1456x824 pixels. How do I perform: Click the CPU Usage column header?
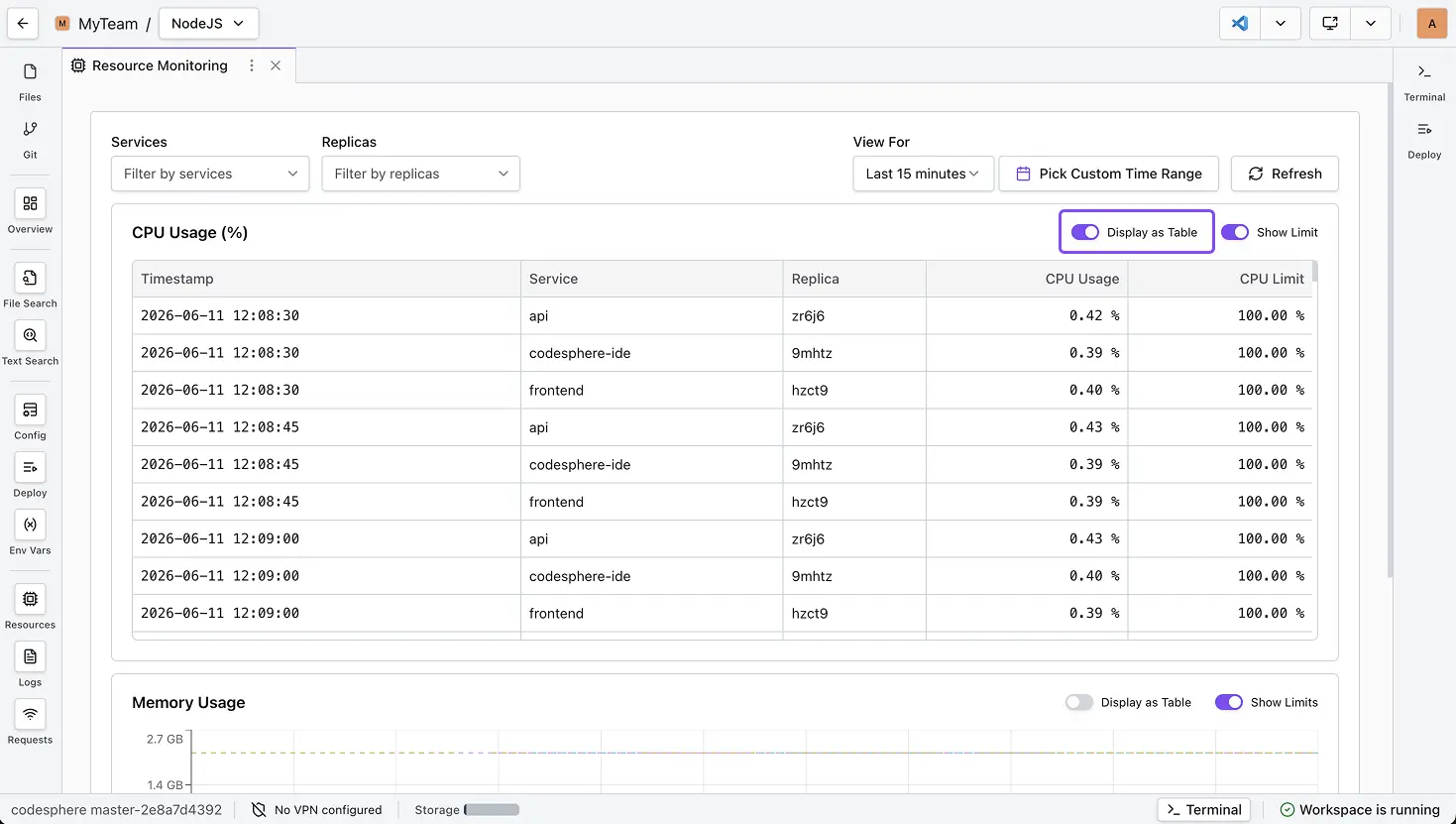click(1027, 279)
